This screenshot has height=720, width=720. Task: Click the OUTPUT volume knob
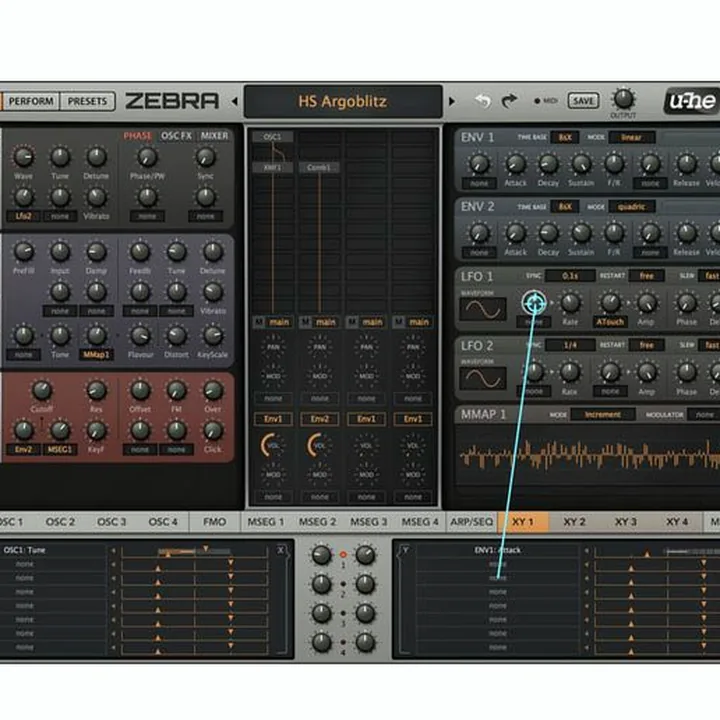pos(623,99)
